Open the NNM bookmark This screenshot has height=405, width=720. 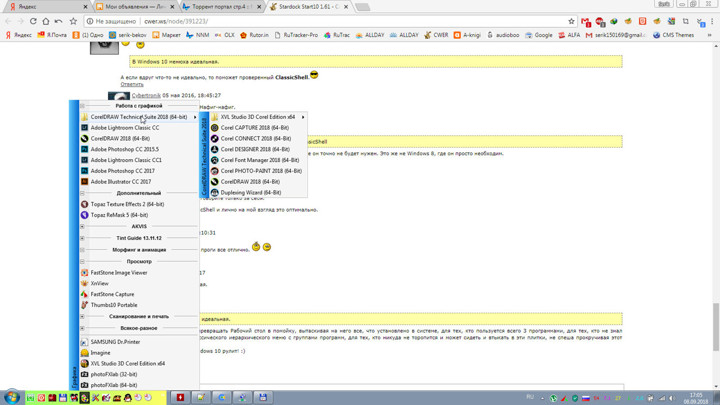click(x=197, y=35)
